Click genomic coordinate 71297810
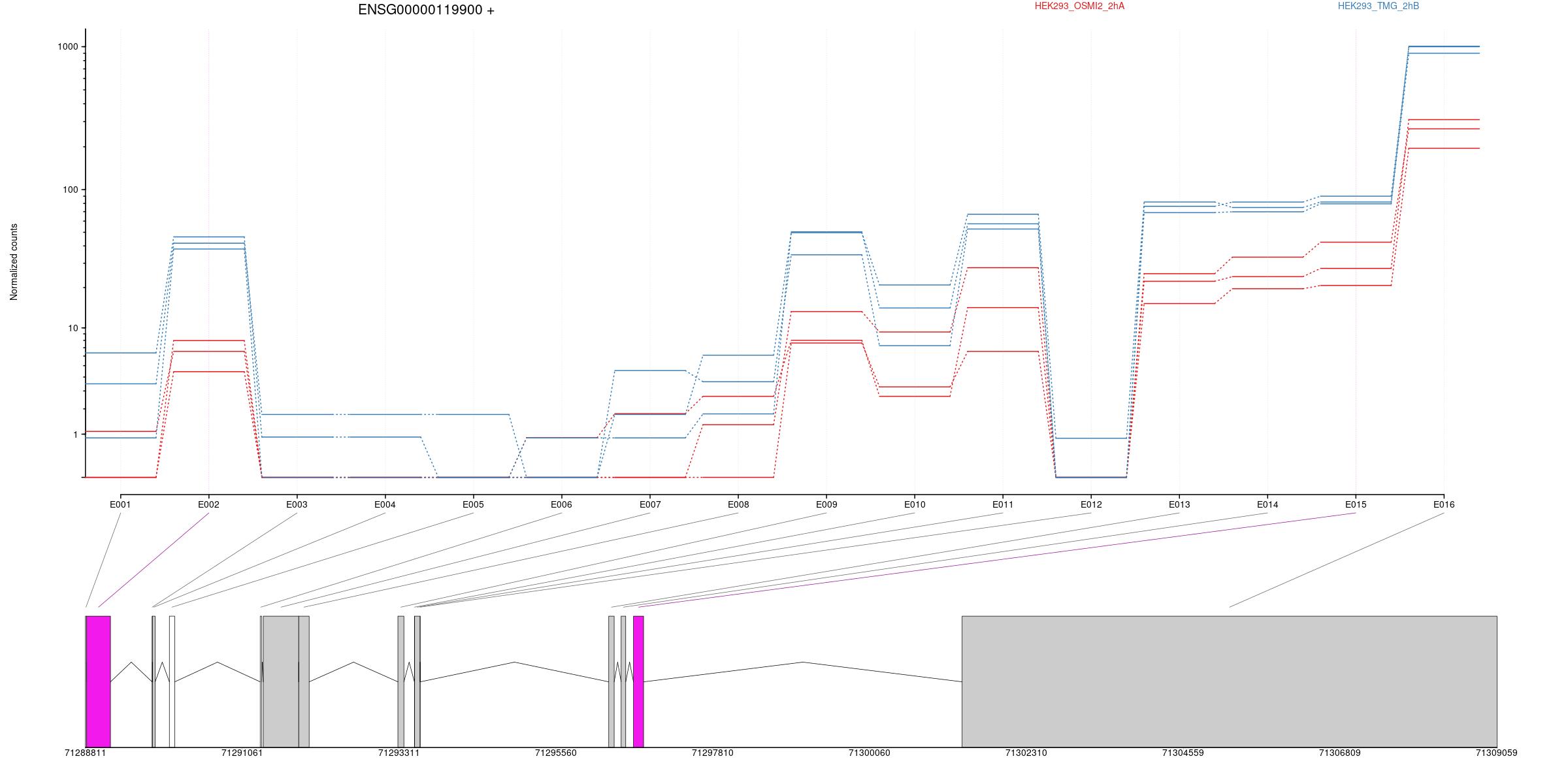 click(712, 753)
